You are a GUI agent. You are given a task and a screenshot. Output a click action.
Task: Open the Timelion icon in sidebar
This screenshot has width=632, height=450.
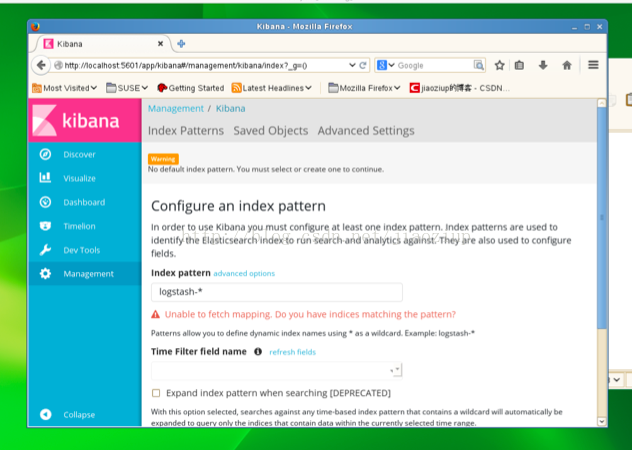pyautogui.click(x=45, y=226)
